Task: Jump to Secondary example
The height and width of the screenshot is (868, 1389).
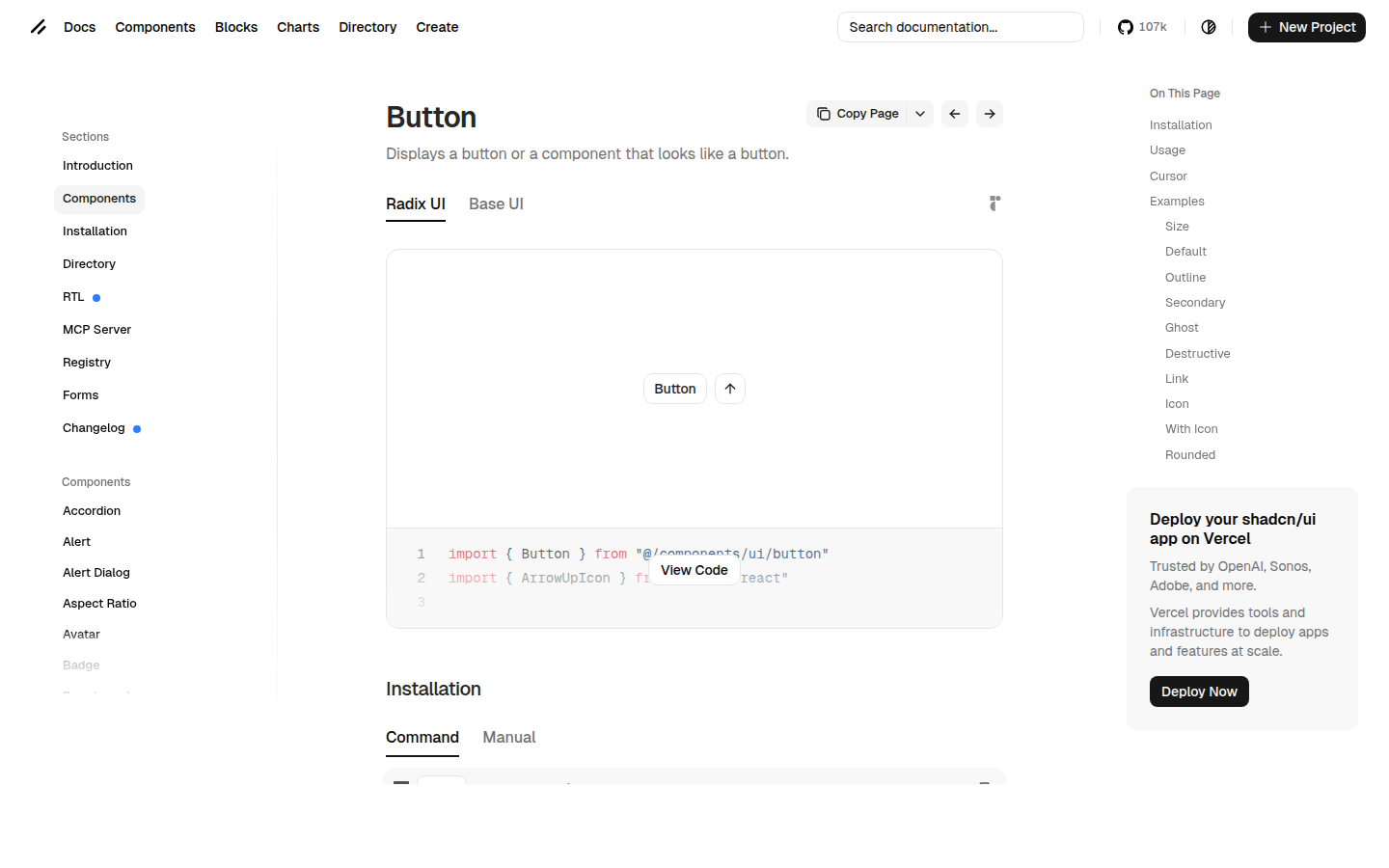Action: click(1195, 303)
